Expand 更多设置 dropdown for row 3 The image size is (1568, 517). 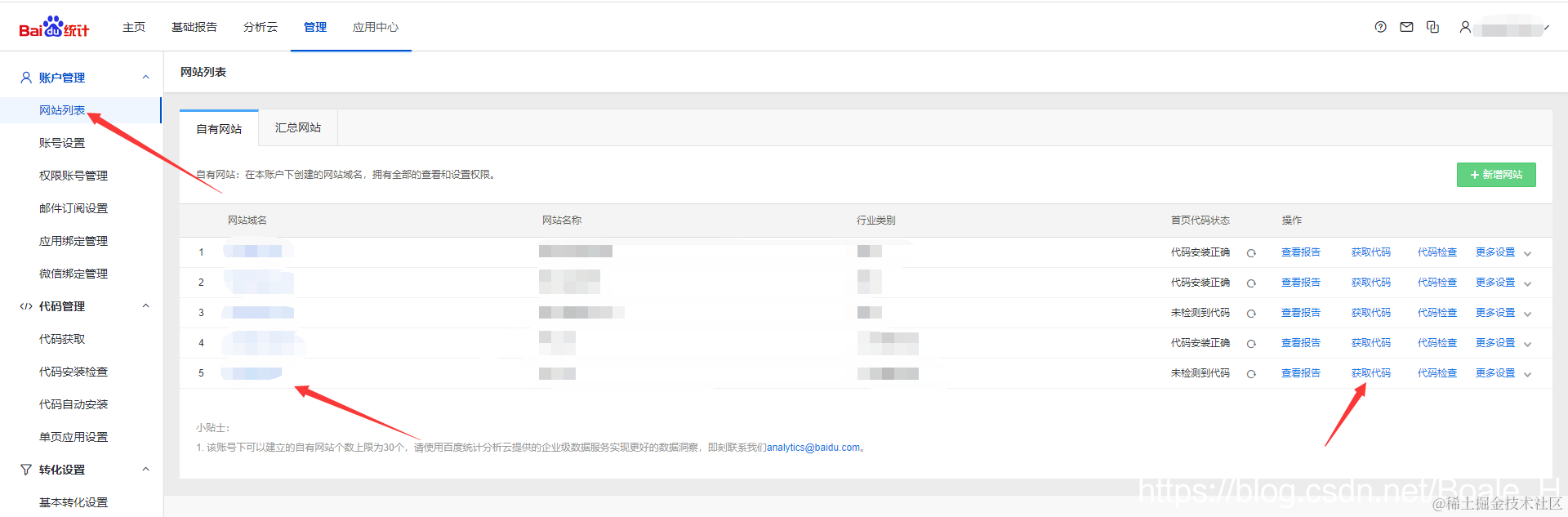coord(1527,314)
